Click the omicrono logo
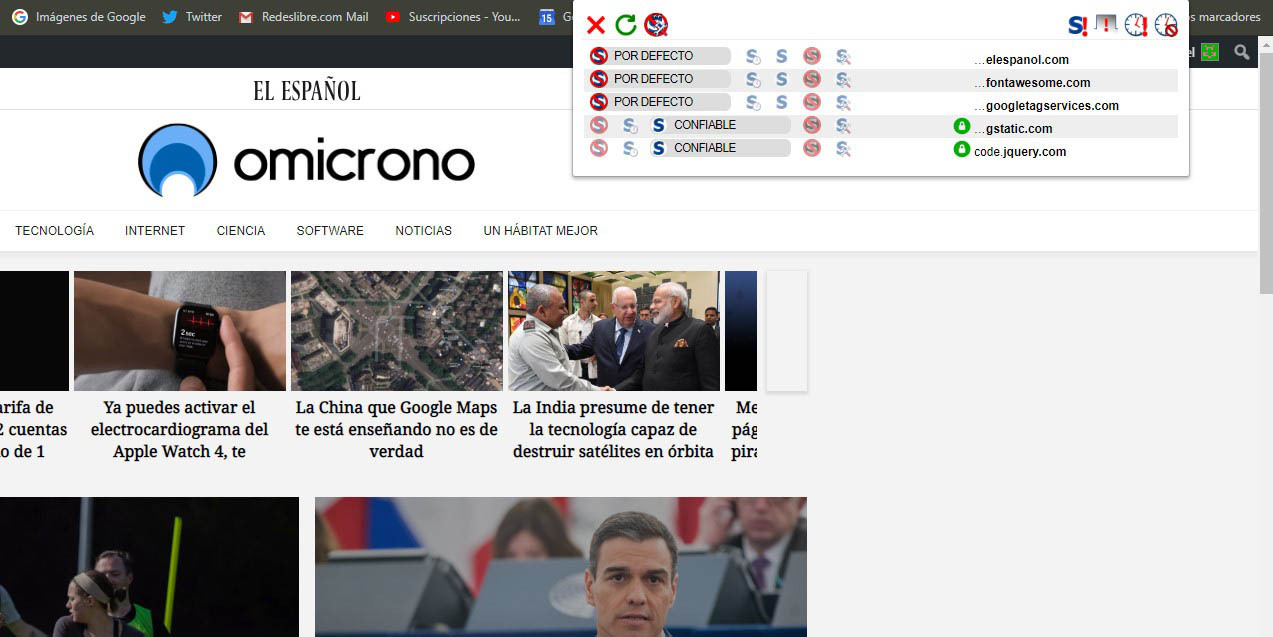The width and height of the screenshot is (1273, 637). 306,162
